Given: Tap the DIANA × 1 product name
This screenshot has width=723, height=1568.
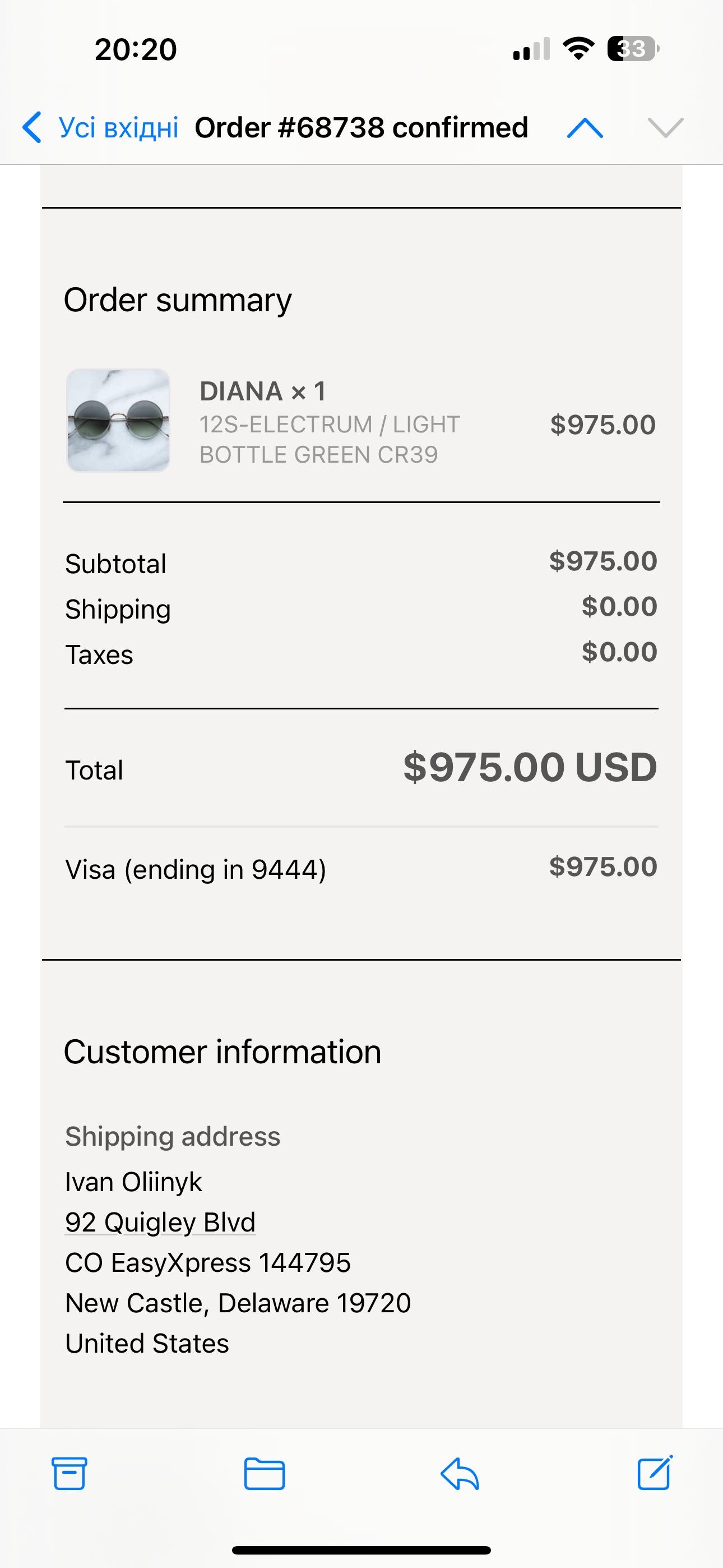Looking at the screenshot, I should [x=263, y=391].
